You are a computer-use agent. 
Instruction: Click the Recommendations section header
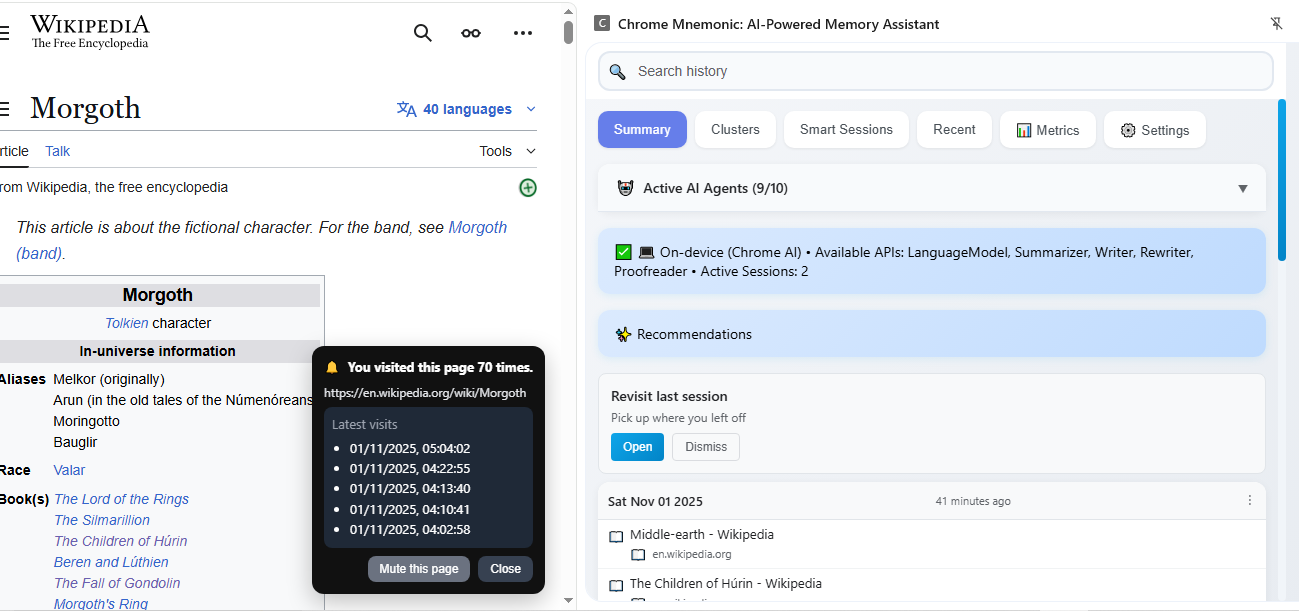[931, 334]
